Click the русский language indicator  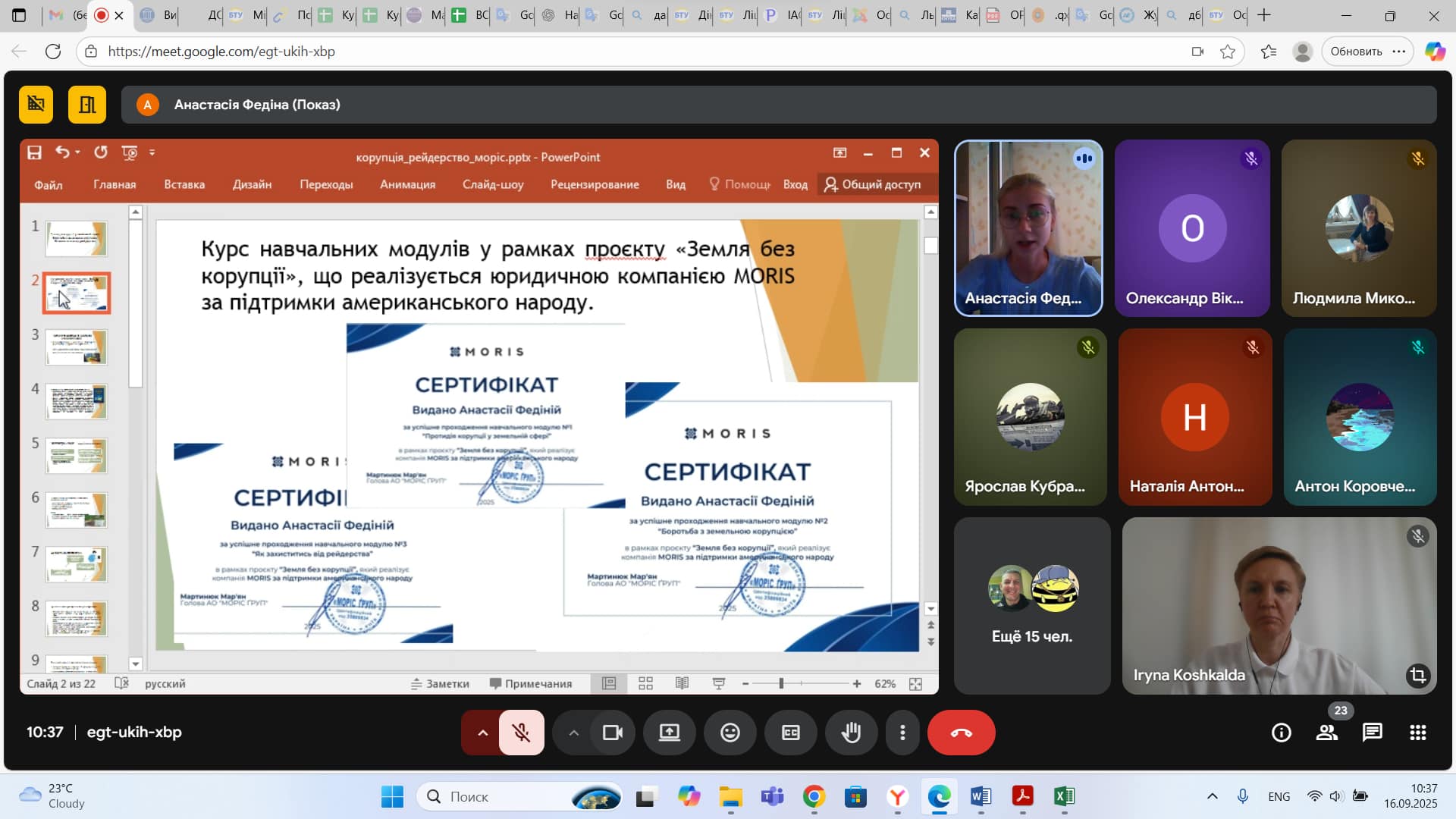point(165,683)
